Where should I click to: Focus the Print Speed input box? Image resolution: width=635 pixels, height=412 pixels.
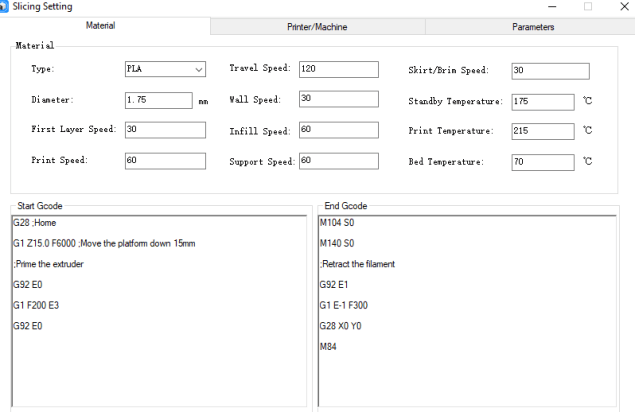tap(165, 160)
